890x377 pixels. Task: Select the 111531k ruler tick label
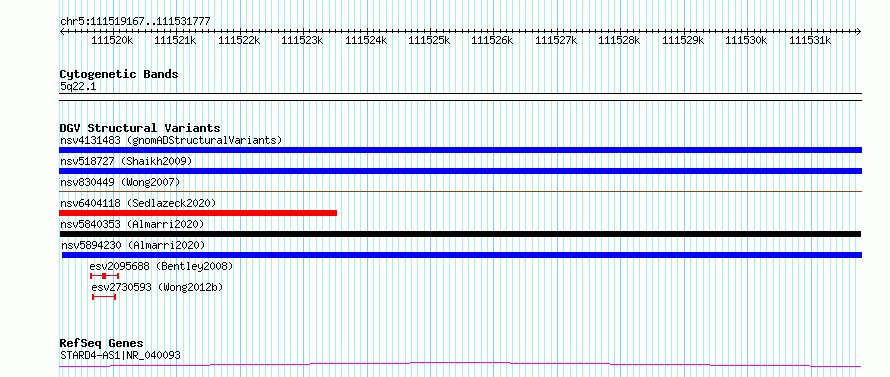810,40
